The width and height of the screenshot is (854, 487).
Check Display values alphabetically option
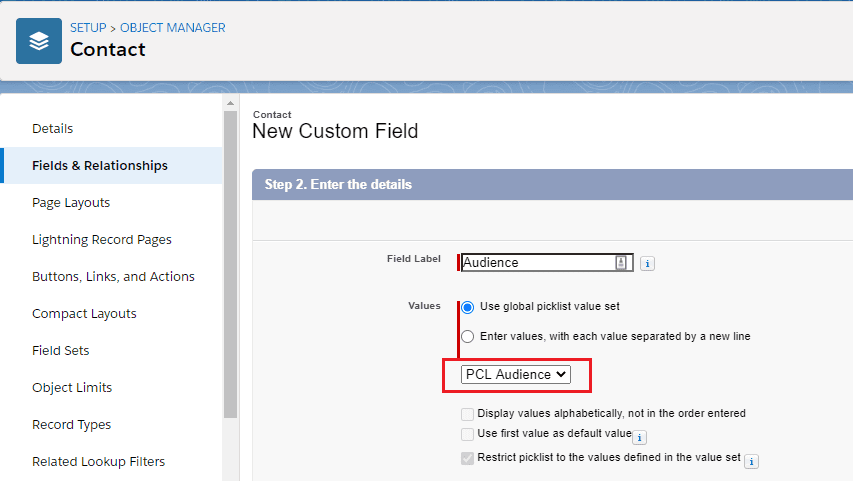[x=467, y=414]
